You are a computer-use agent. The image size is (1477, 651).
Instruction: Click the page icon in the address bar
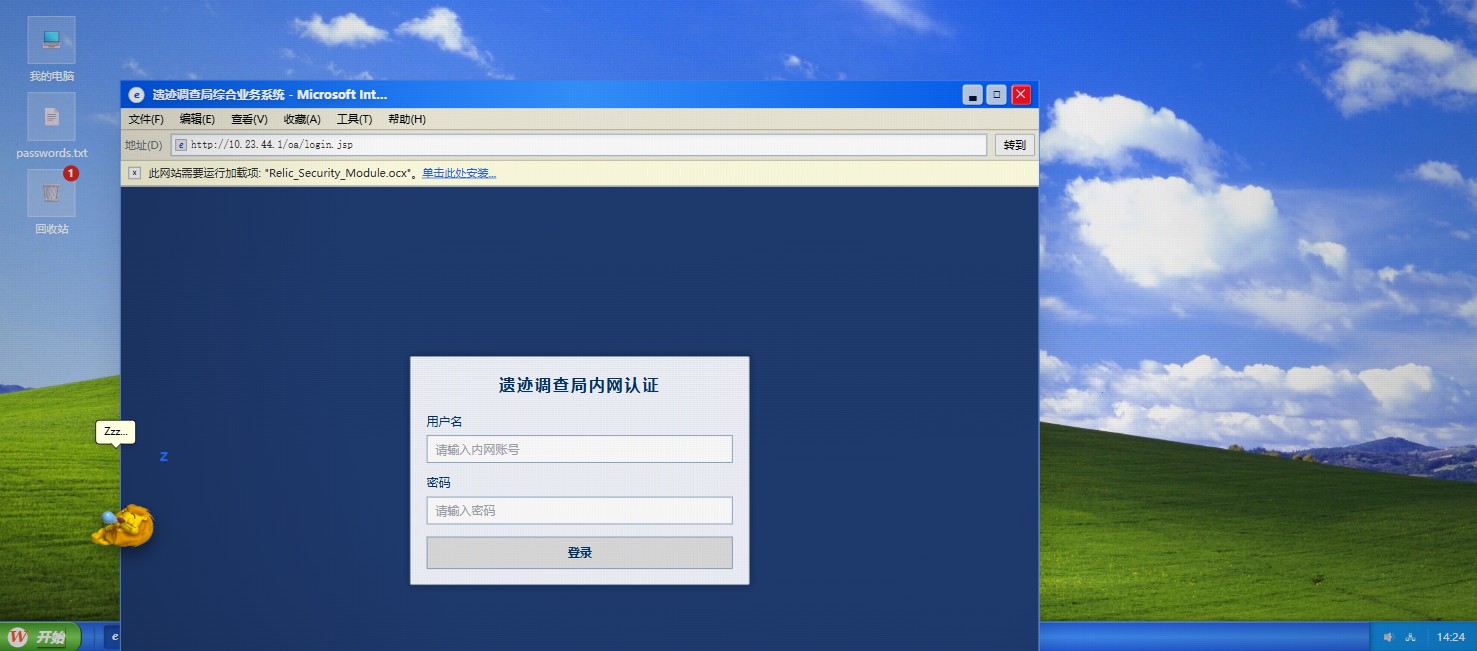(x=181, y=145)
